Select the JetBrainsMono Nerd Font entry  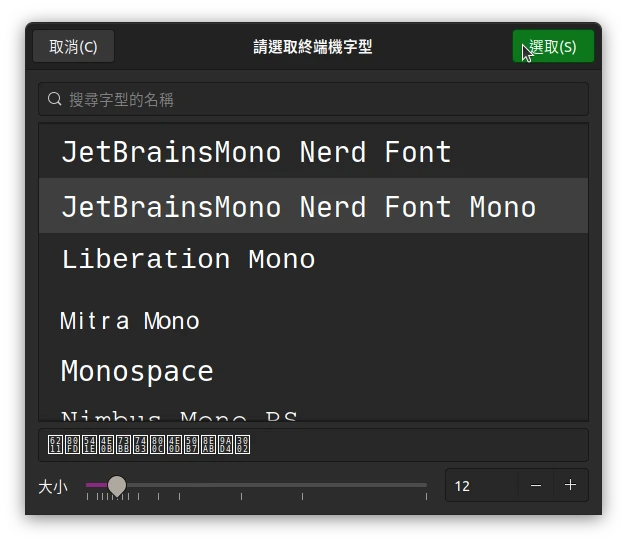click(256, 152)
